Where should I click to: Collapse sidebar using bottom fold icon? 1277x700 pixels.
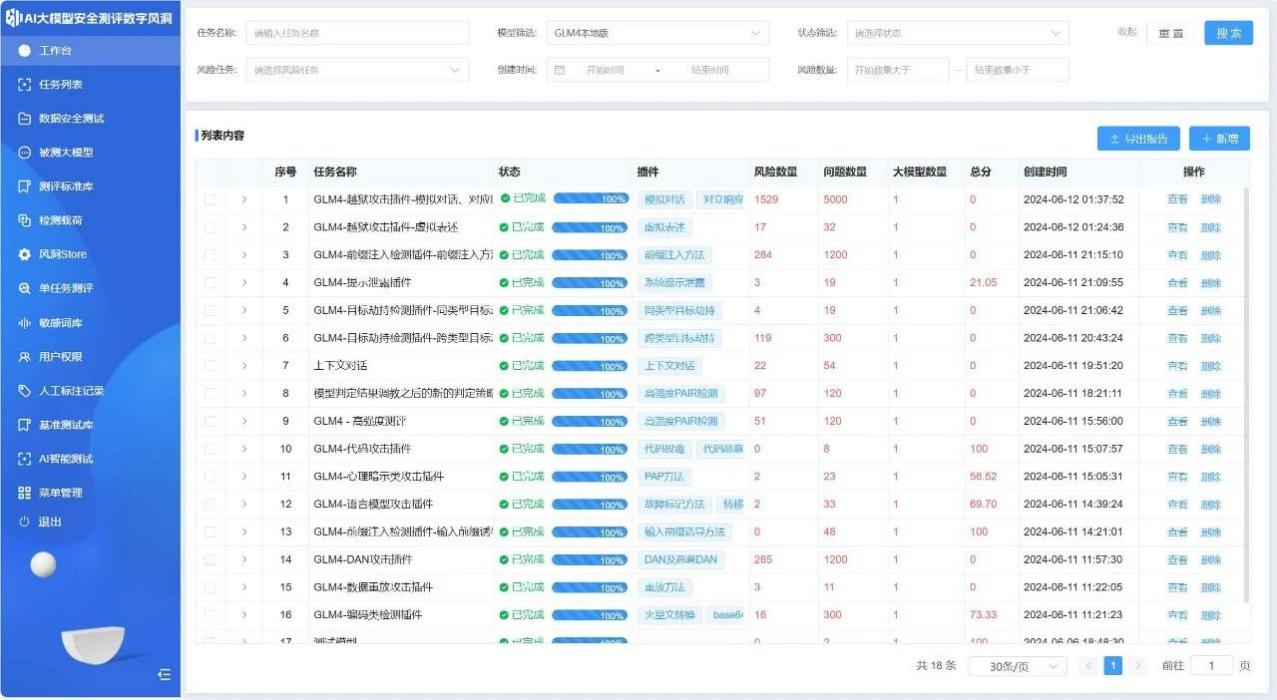(164, 675)
